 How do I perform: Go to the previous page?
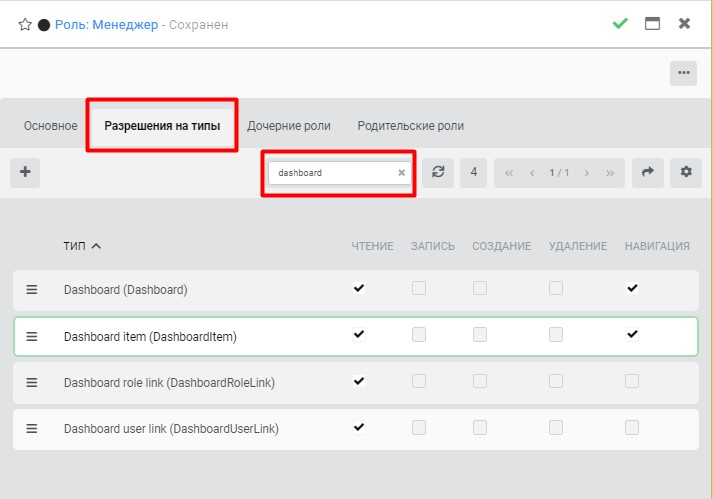532,173
